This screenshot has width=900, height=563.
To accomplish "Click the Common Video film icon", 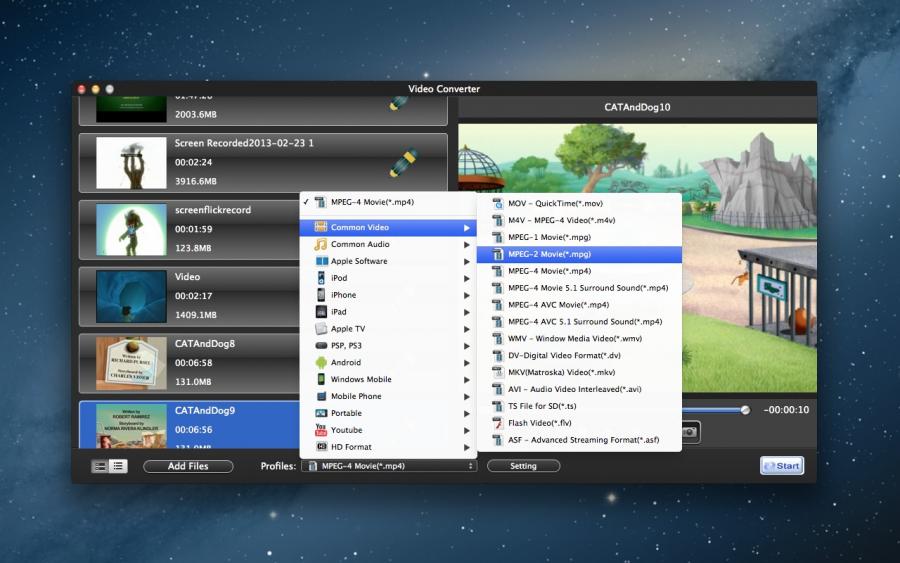I will [321, 227].
